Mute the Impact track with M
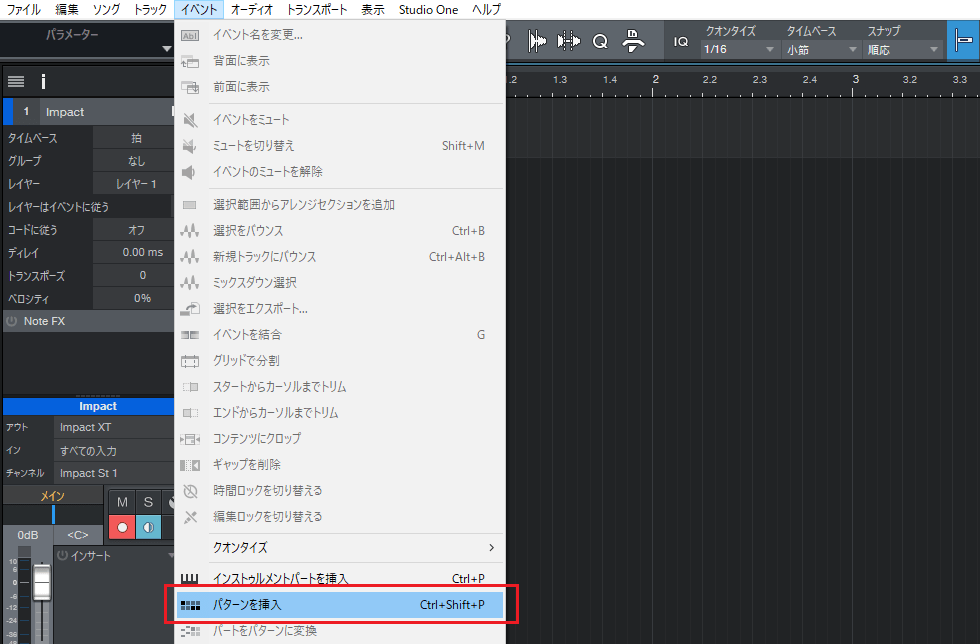 (122, 501)
